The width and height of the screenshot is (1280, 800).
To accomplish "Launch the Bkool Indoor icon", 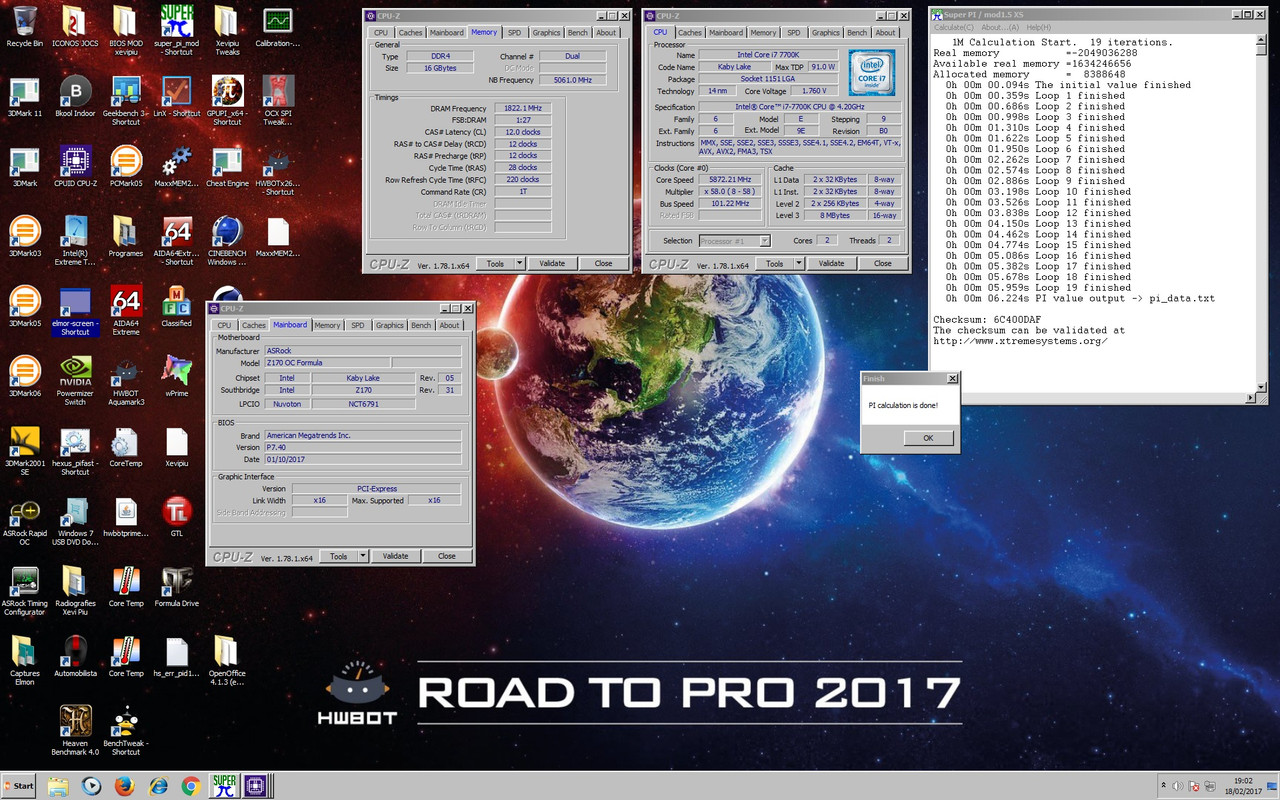I will [75, 97].
